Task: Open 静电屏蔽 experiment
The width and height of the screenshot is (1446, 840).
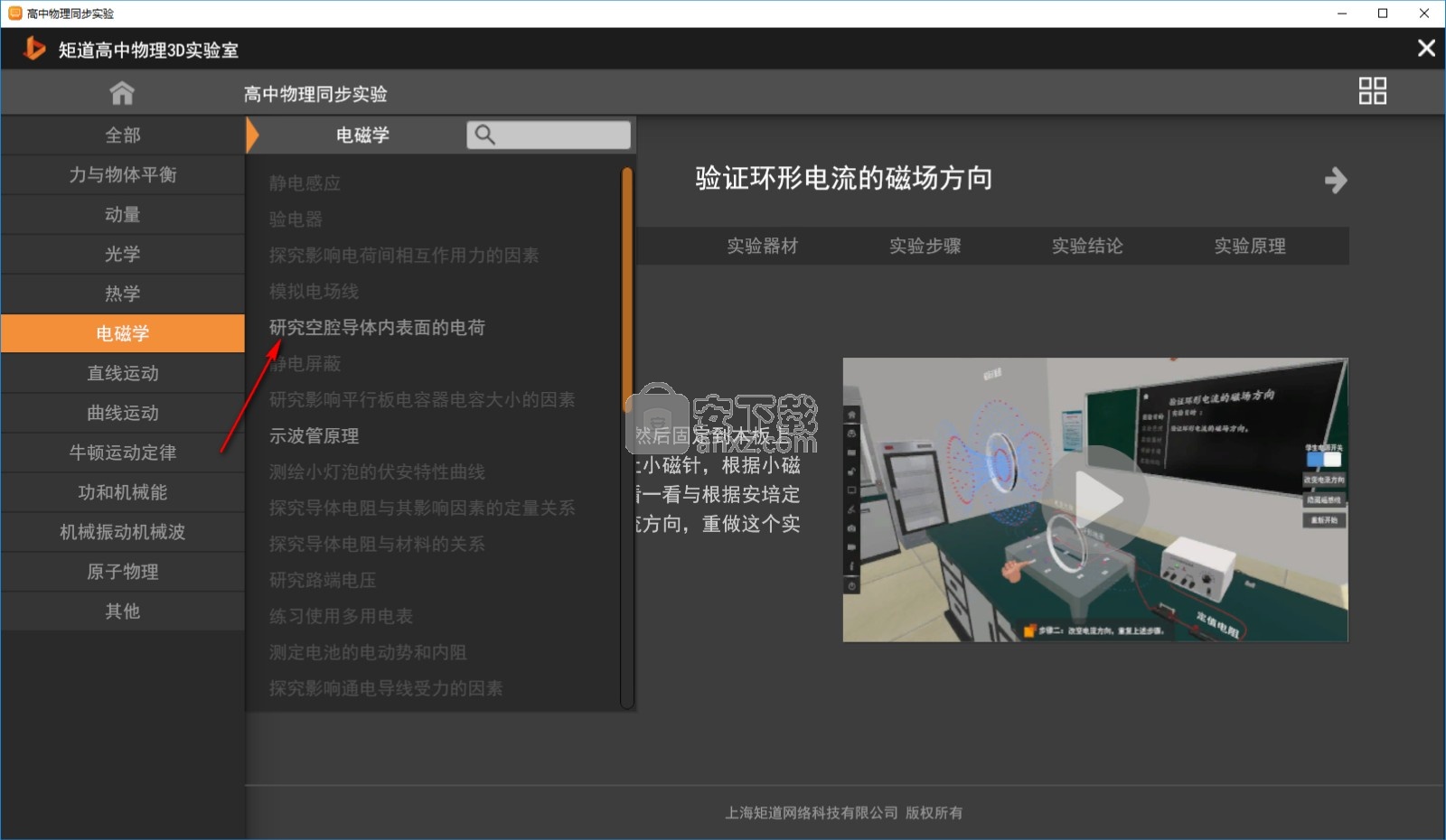Action: [305, 363]
